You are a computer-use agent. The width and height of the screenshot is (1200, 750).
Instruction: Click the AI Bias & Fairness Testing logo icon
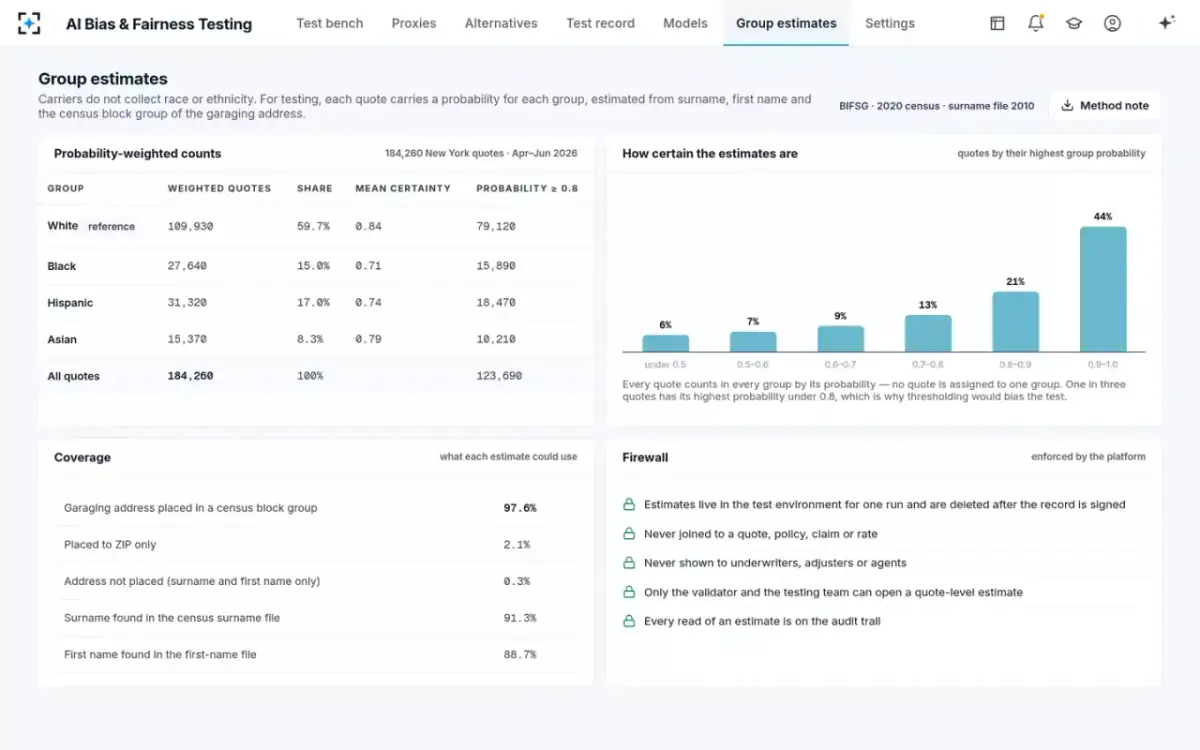(x=30, y=23)
